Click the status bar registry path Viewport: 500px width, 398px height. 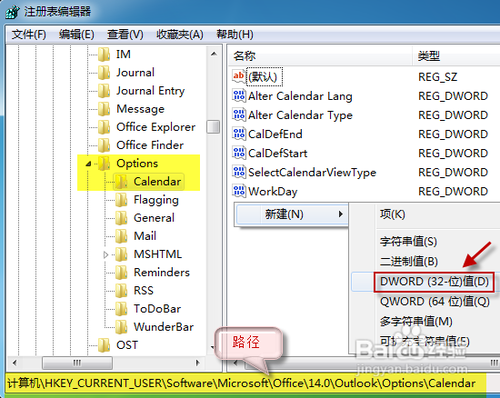(241, 383)
